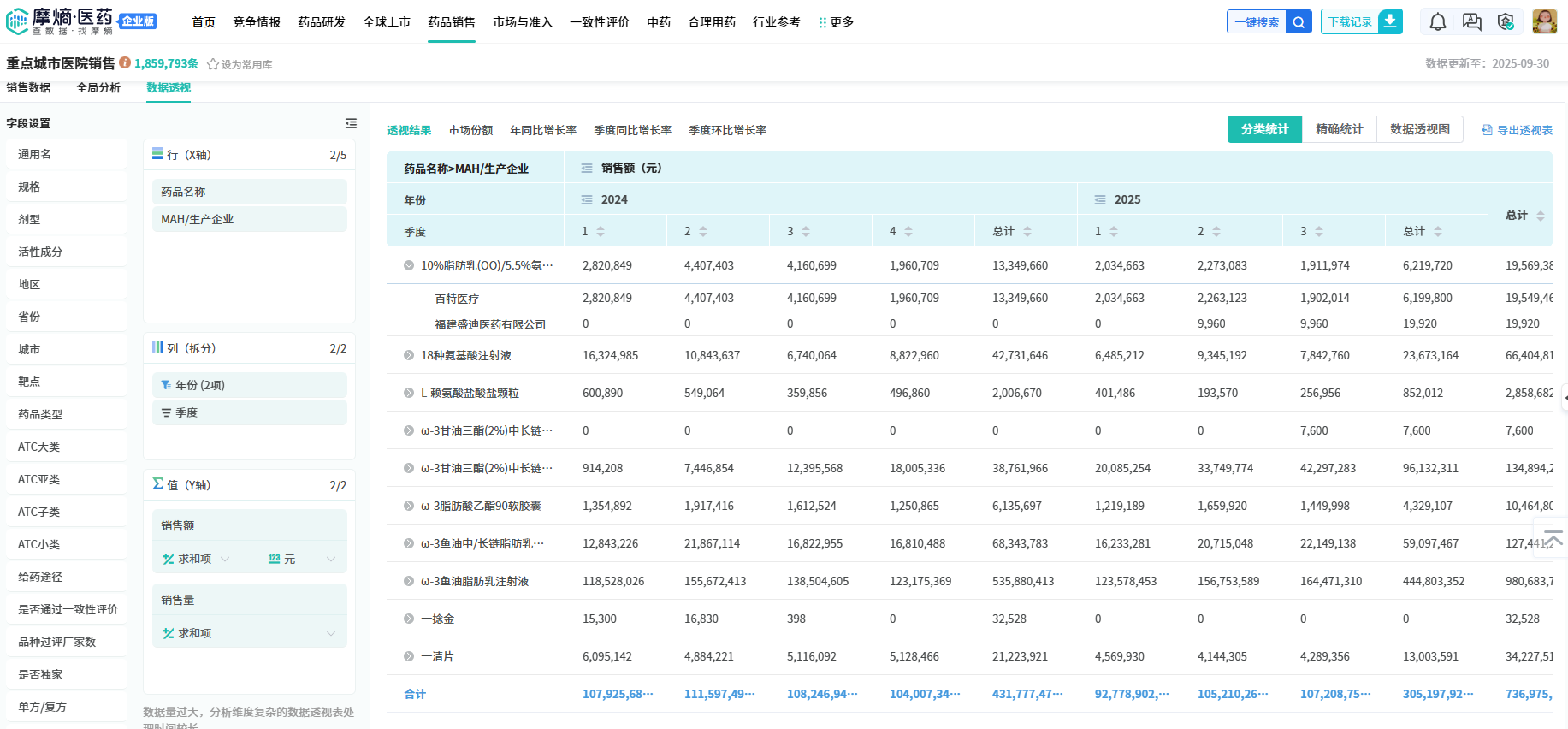Click the download records arrow icon
This screenshot has height=729, width=1568.
point(1391,21)
